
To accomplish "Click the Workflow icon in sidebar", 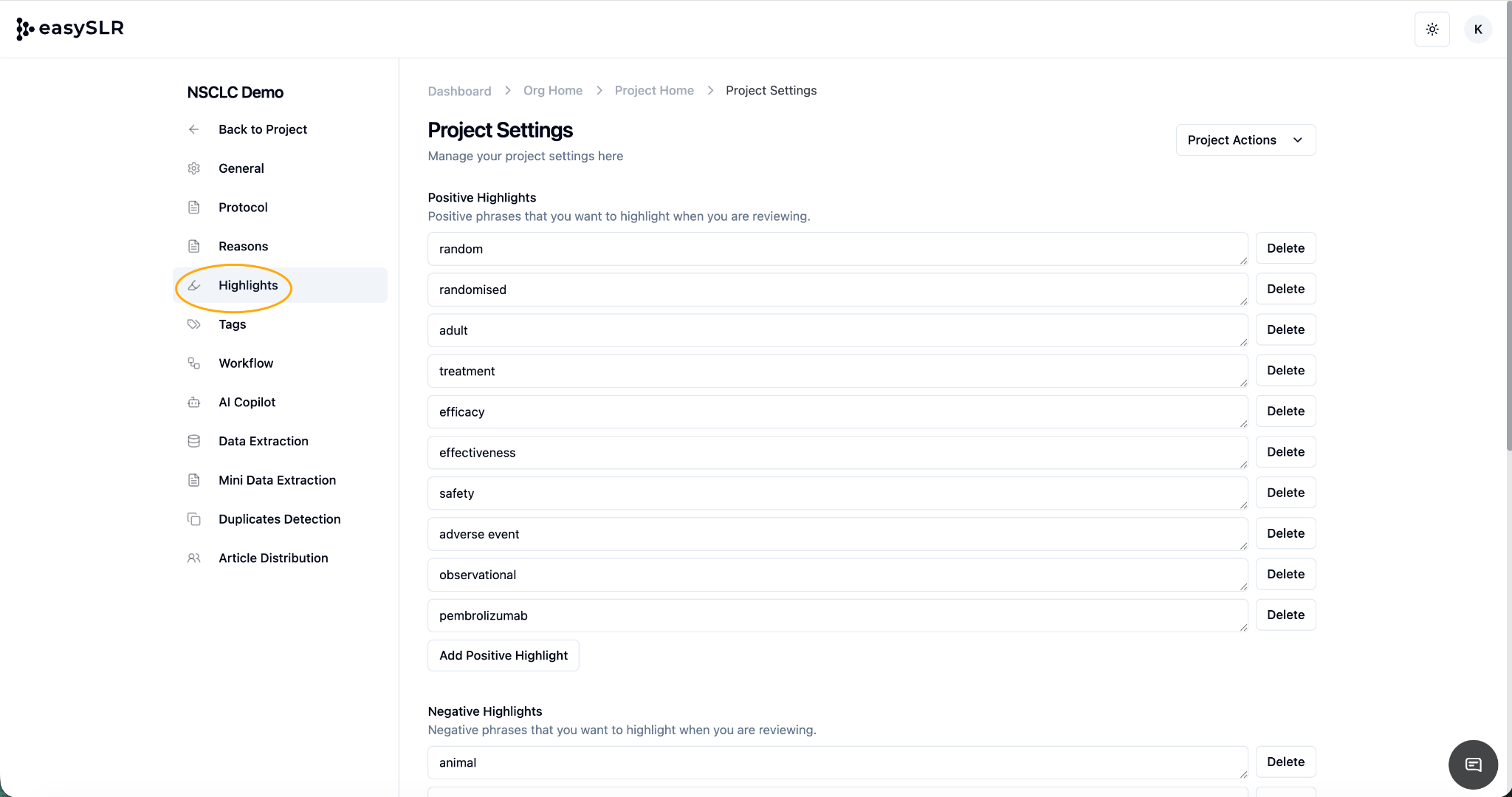I will pos(193,363).
